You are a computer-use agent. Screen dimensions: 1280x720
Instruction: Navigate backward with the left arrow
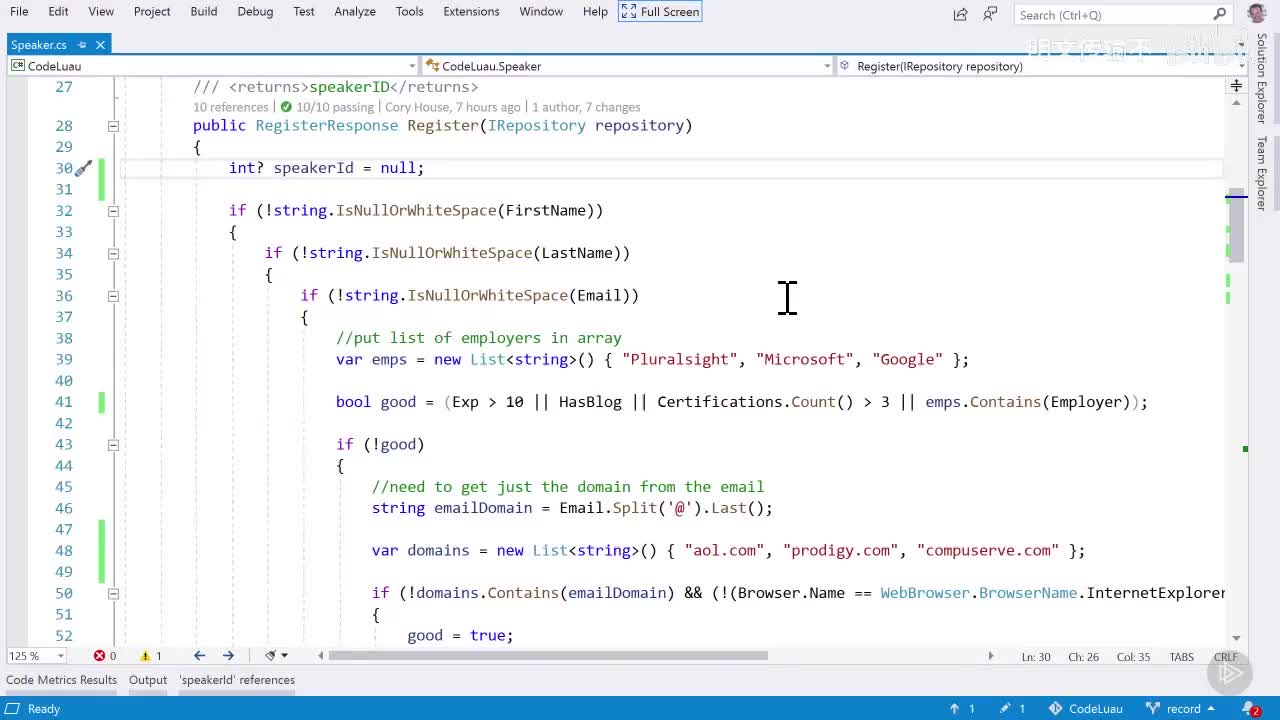(199, 656)
